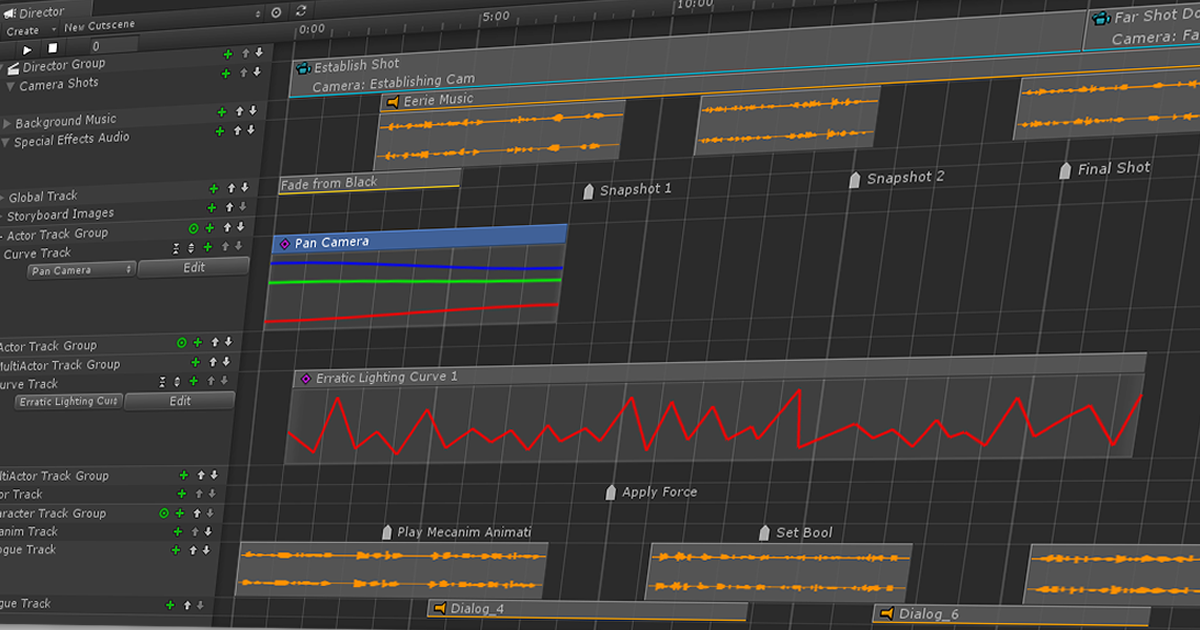1200x630 pixels.
Task: Click the Snapshot 2 timeline marker
Action: click(854, 180)
